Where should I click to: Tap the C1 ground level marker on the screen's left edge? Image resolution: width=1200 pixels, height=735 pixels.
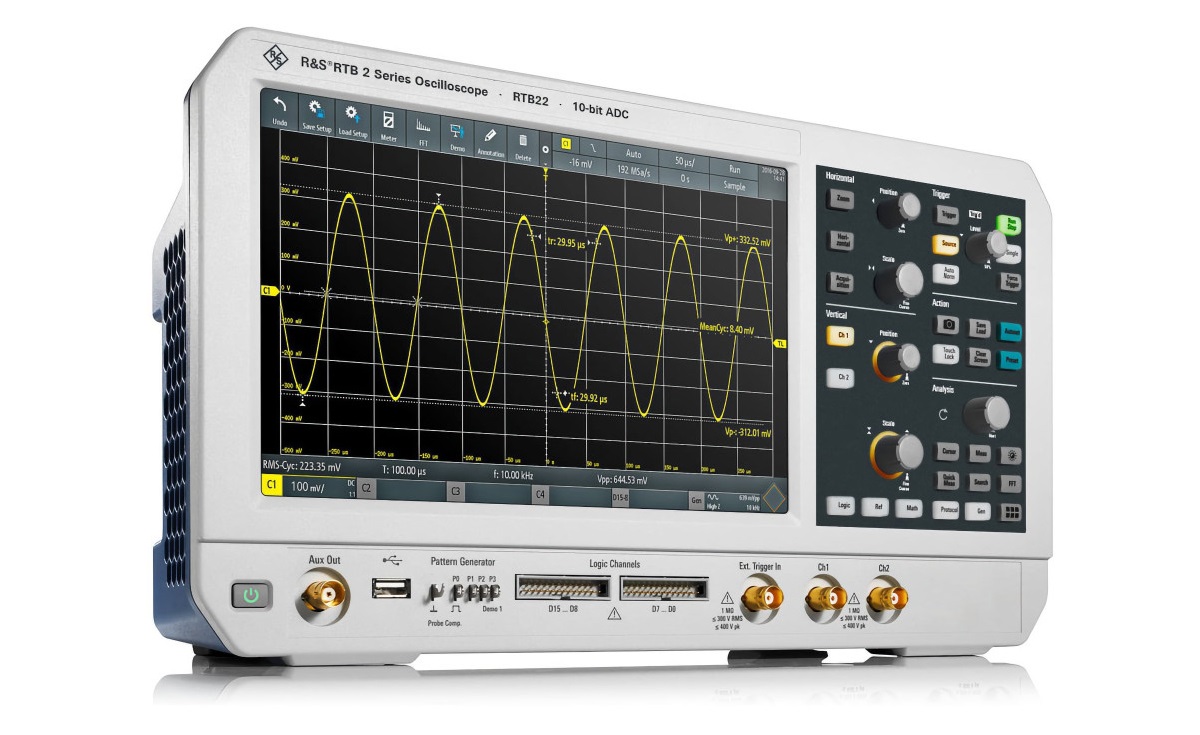[x=267, y=290]
